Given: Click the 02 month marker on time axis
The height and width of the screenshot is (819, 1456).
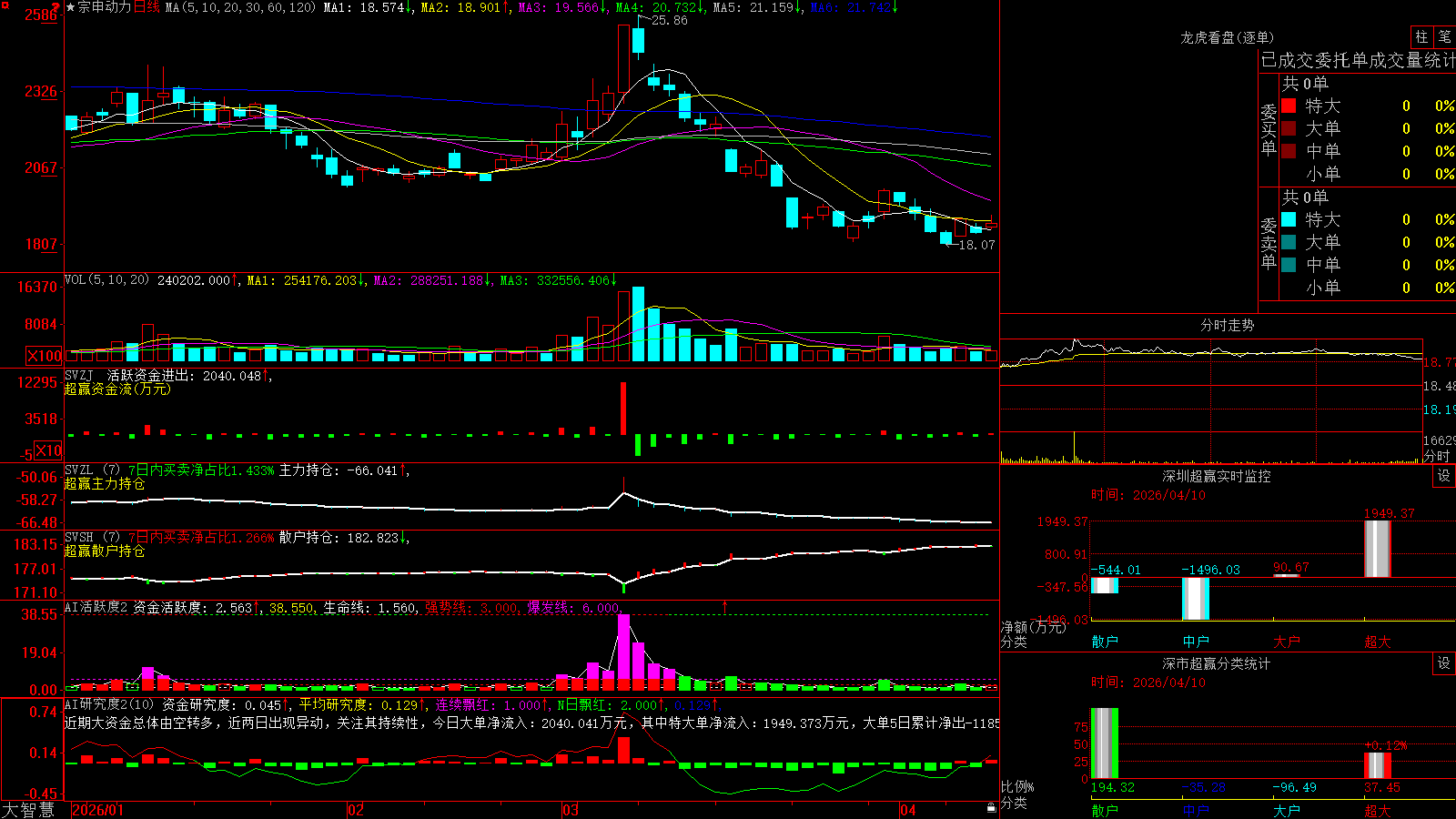Looking at the screenshot, I should 357,810.
